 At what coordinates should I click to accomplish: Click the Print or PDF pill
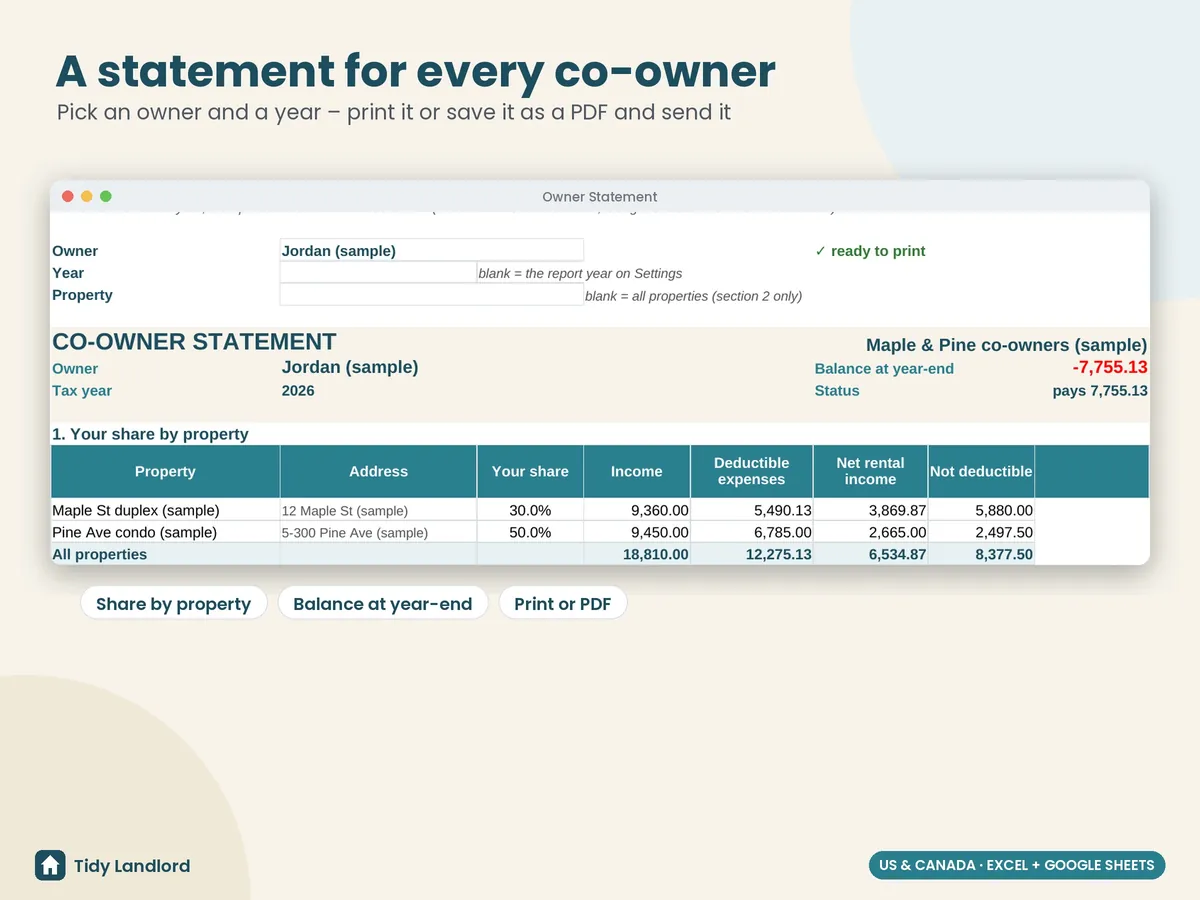[x=562, y=603]
